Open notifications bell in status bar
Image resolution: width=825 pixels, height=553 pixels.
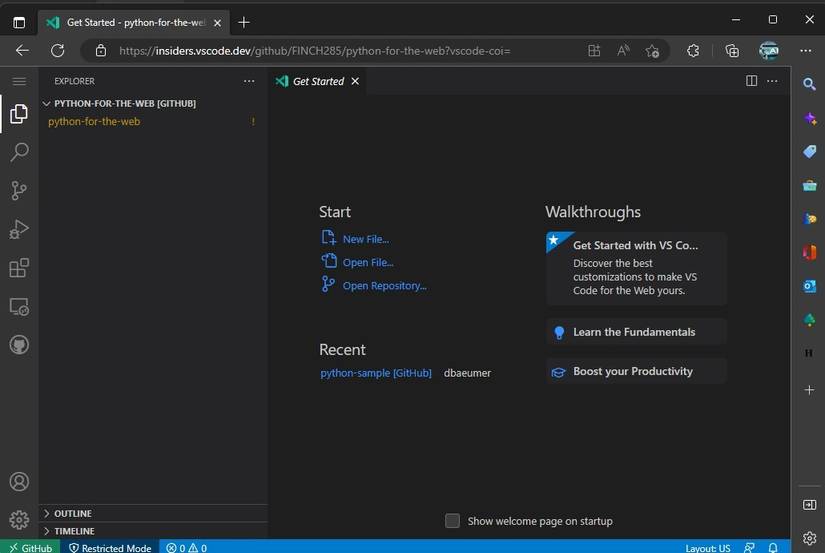tap(772, 548)
